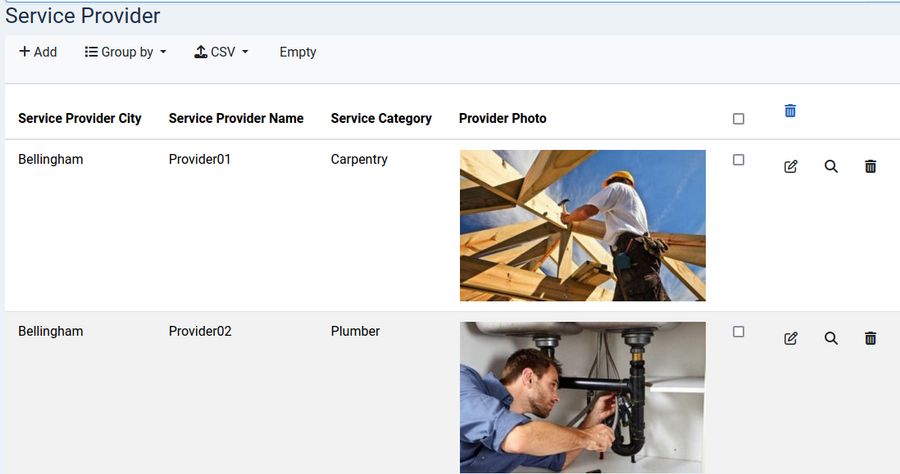The image size is (900, 474).
Task: Sort by Service Provider City column
Action: 80,118
